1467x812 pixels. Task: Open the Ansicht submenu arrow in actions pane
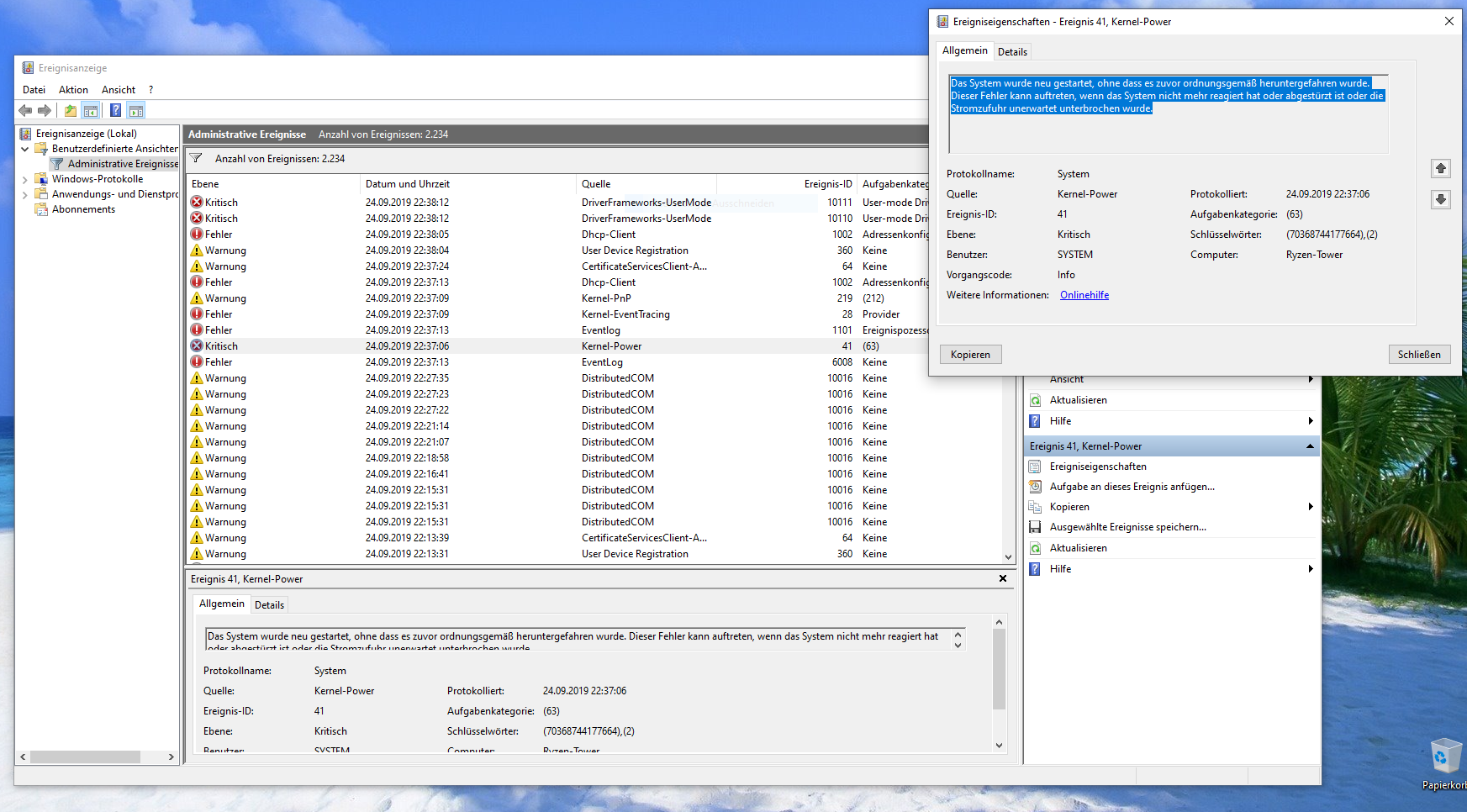pyautogui.click(x=1311, y=379)
